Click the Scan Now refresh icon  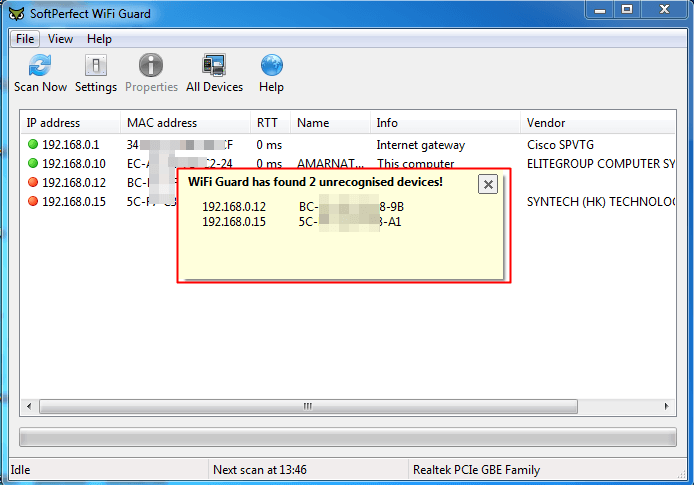[x=40, y=65]
